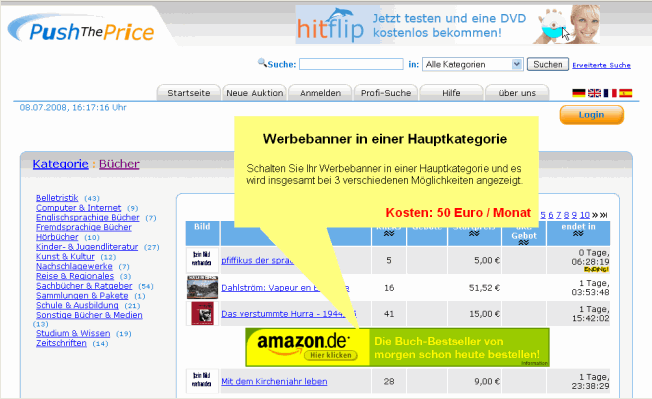
Task: Switch language with the German flag icon
Action: point(578,93)
